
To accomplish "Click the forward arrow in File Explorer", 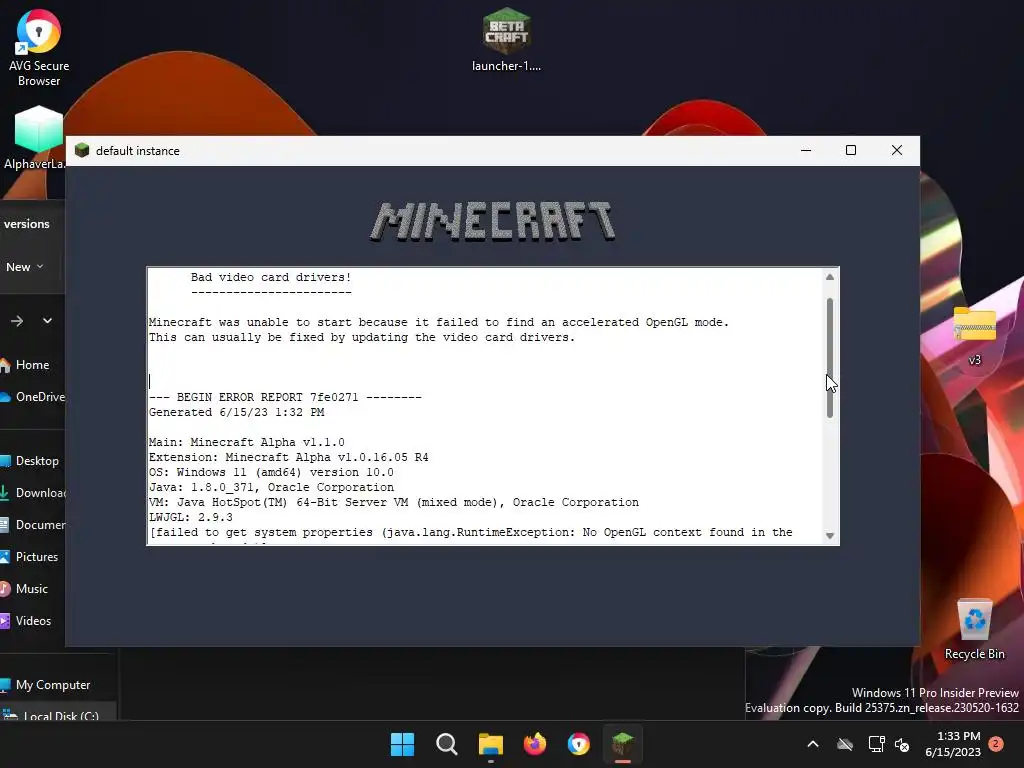I will click(17, 321).
